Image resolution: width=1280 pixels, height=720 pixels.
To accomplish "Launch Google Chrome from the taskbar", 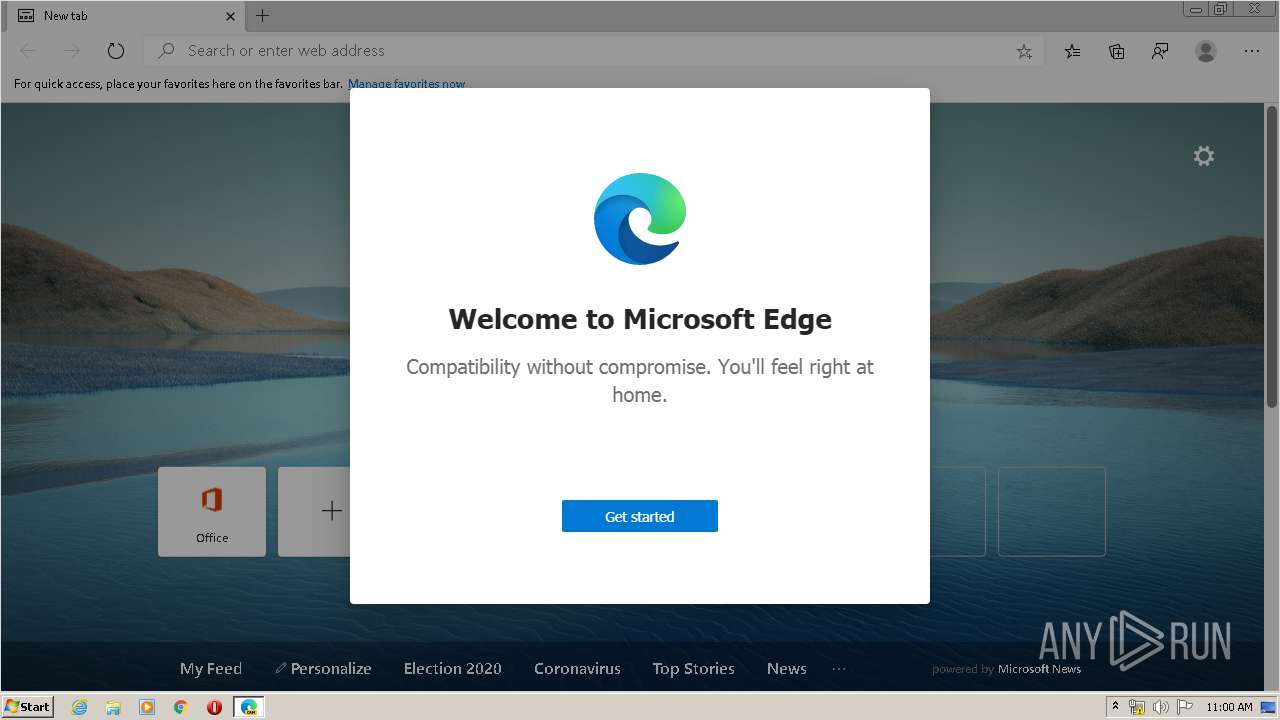I will tap(181, 707).
